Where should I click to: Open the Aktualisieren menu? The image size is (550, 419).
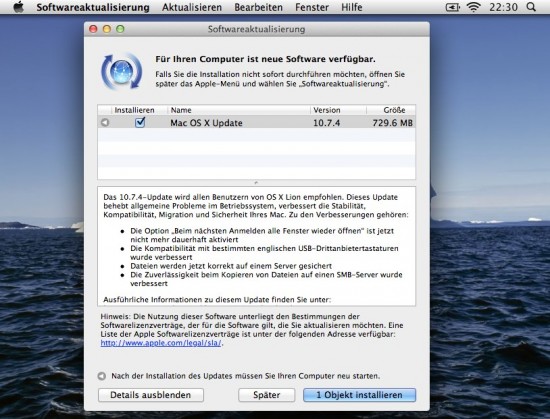coord(192,7)
